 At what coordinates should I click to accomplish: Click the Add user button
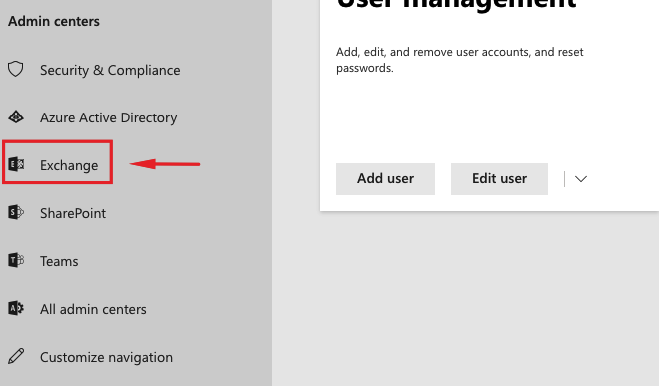385,179
